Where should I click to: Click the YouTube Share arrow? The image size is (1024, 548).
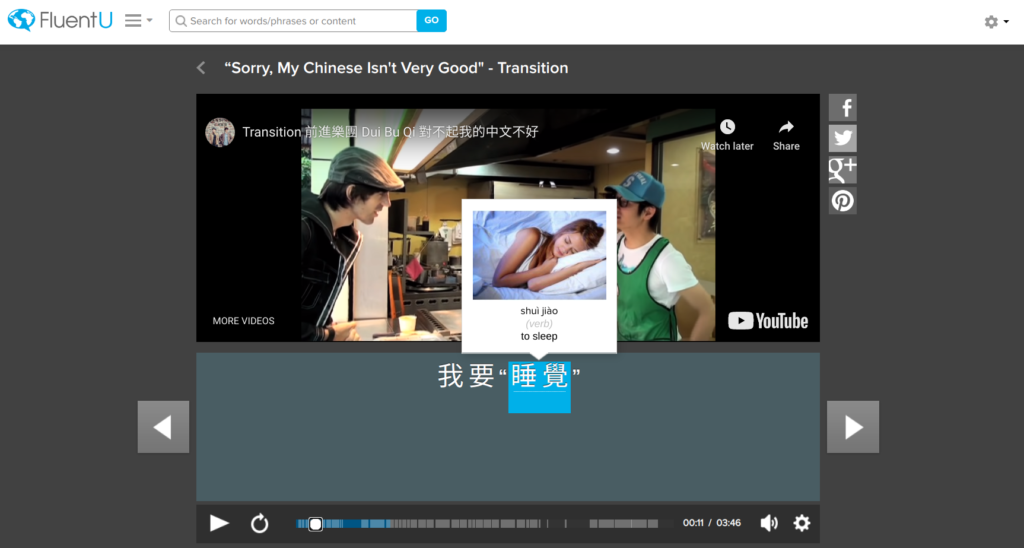[x=786, y=135]
